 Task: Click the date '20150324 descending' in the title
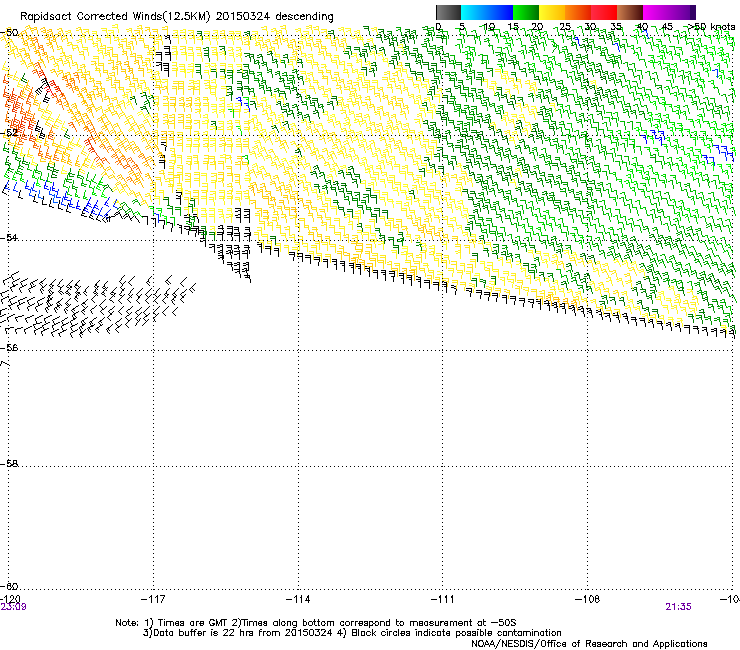[275, 17]
